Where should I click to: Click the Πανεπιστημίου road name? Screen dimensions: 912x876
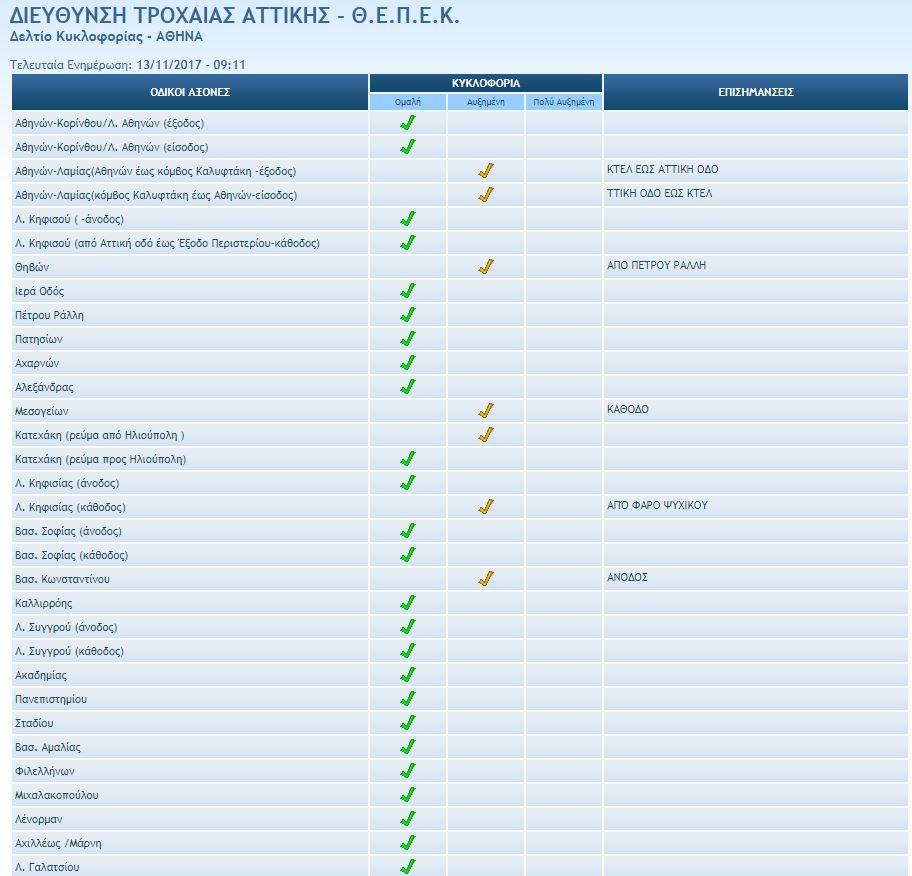pyautogui.click(x=51, y=699)
